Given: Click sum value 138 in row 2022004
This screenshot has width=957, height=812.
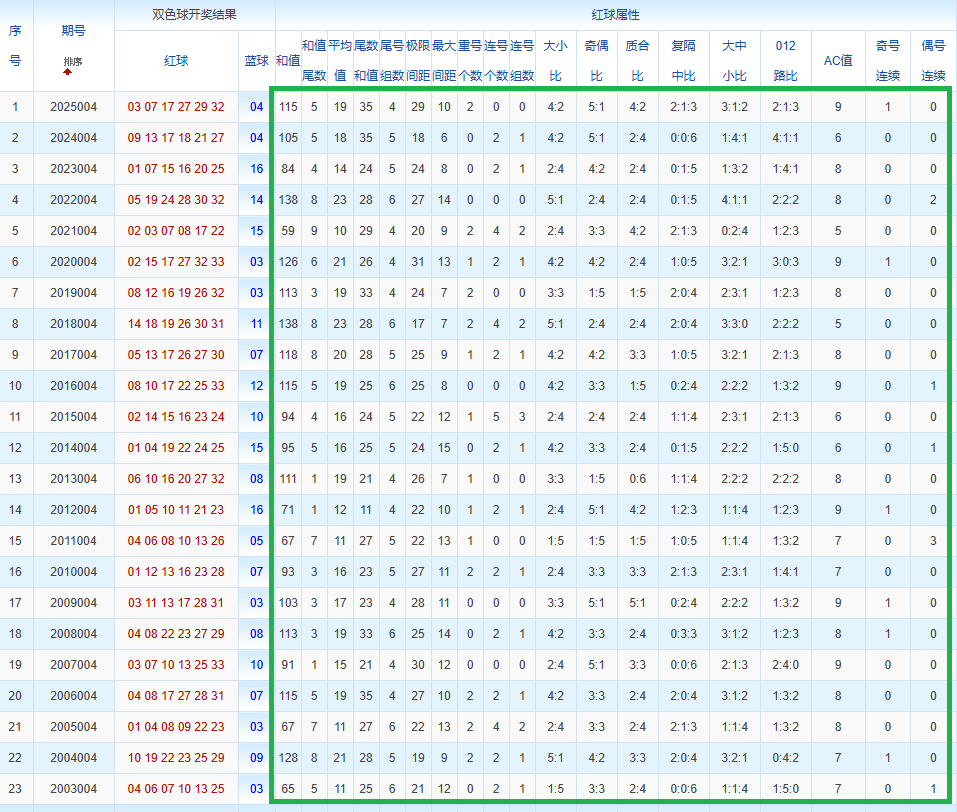Looking at the screenshot, I should pyautogui.click(x=288, y=200).
